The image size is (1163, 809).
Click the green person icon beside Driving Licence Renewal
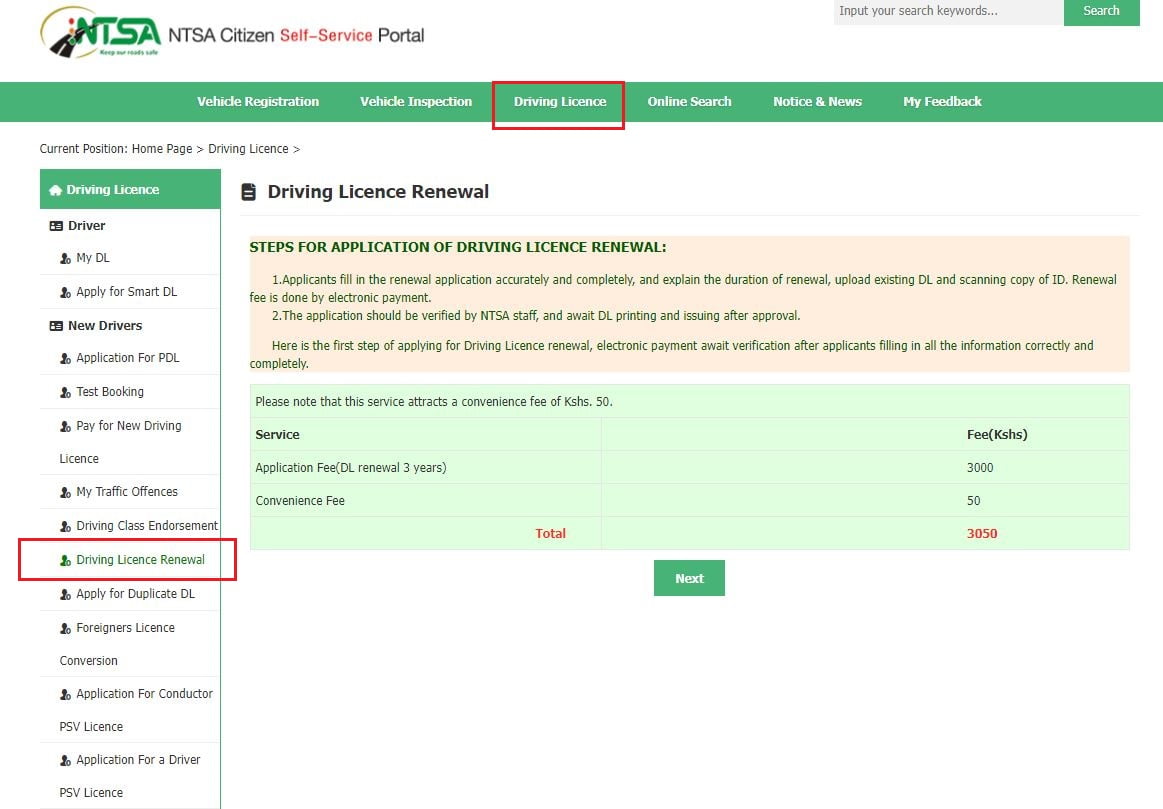tap(65, 561)
